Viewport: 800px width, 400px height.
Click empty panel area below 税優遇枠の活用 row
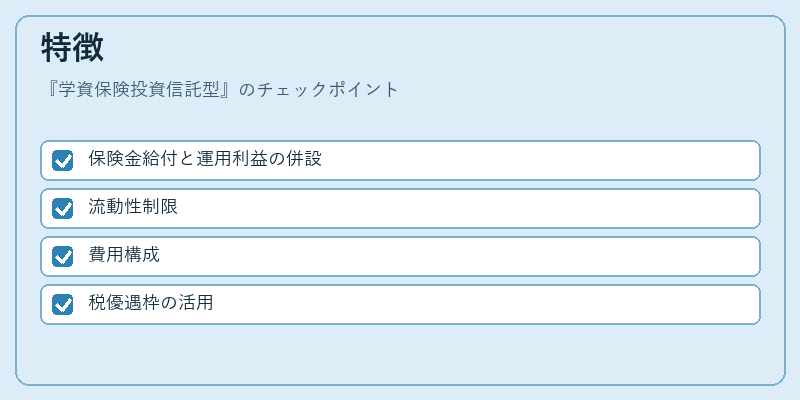click(400, 354)
